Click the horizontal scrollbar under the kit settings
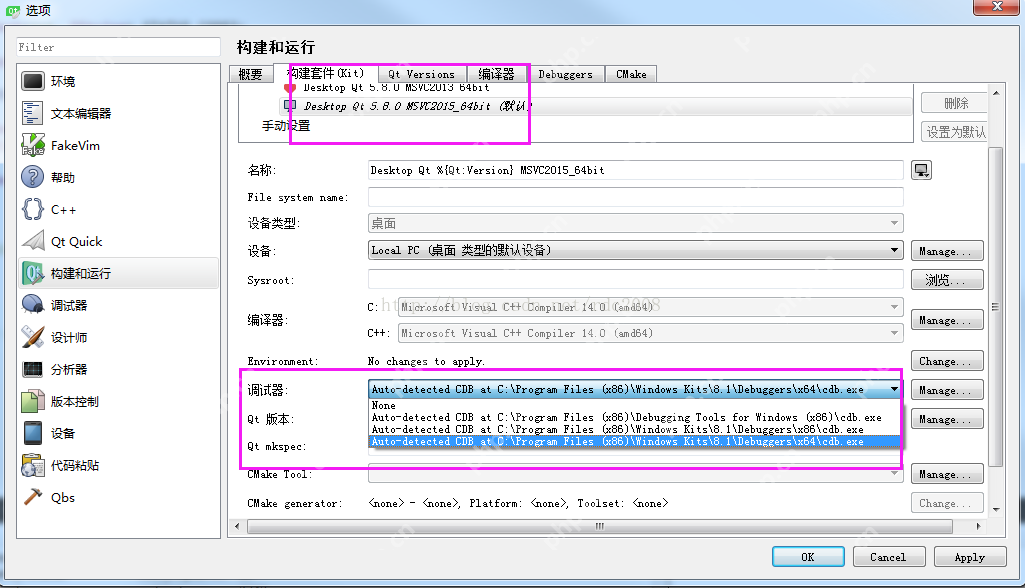 coord(600,526)
